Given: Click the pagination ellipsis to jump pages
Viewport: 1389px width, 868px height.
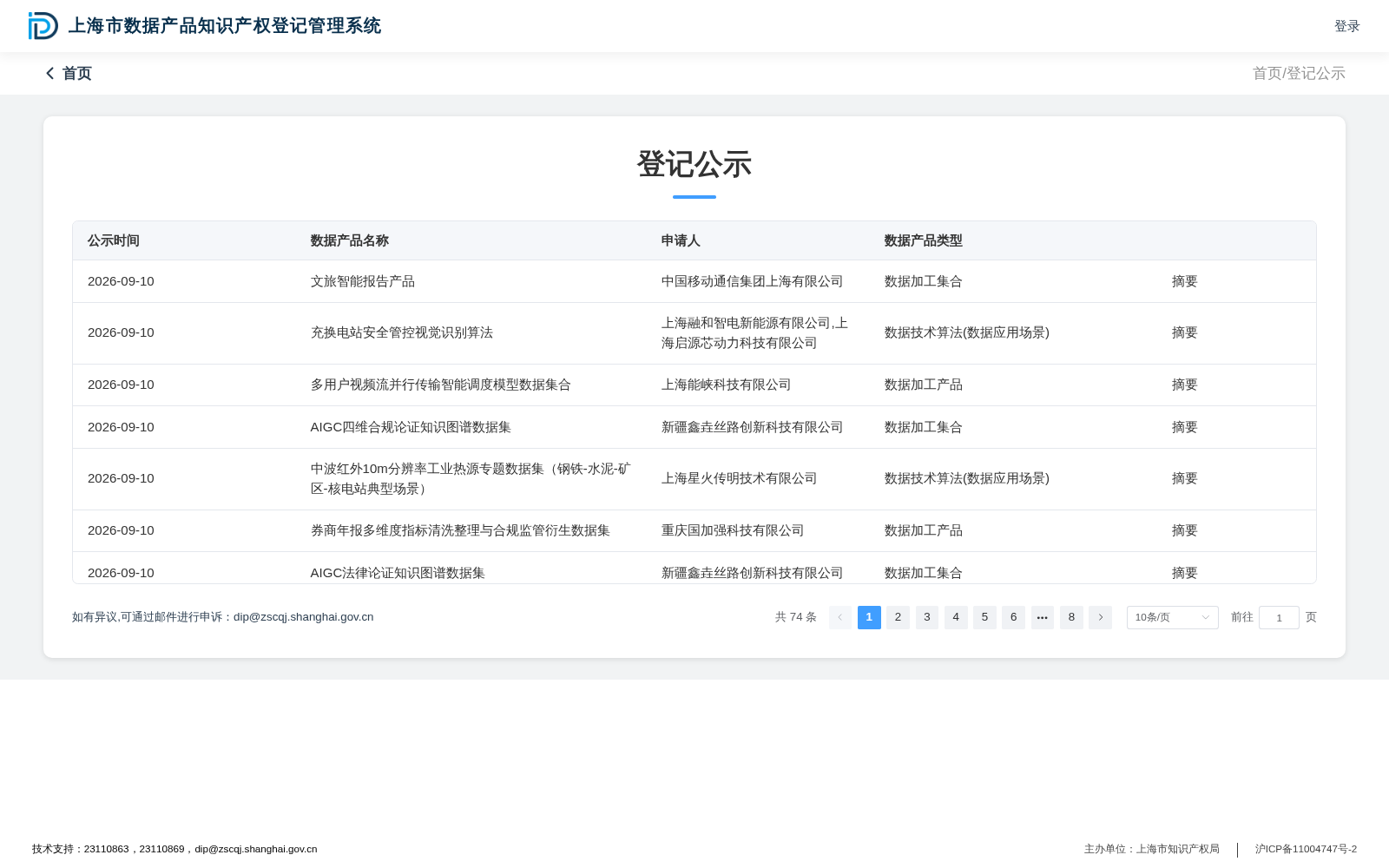Looking at the screenshot, I should point(1043,617).
